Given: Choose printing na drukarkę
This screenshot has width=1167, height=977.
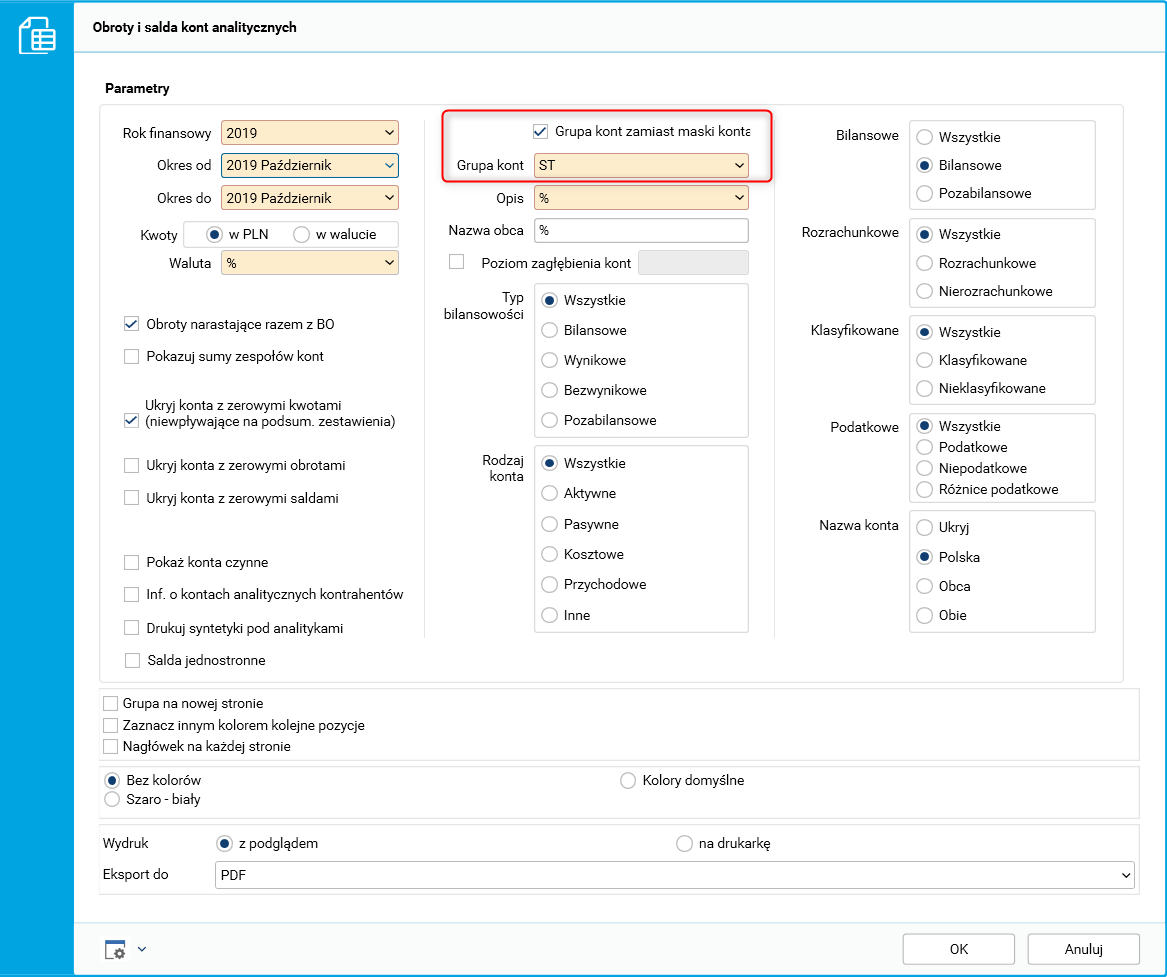Looking at the screenshot, I should click(x=685, y=843).
